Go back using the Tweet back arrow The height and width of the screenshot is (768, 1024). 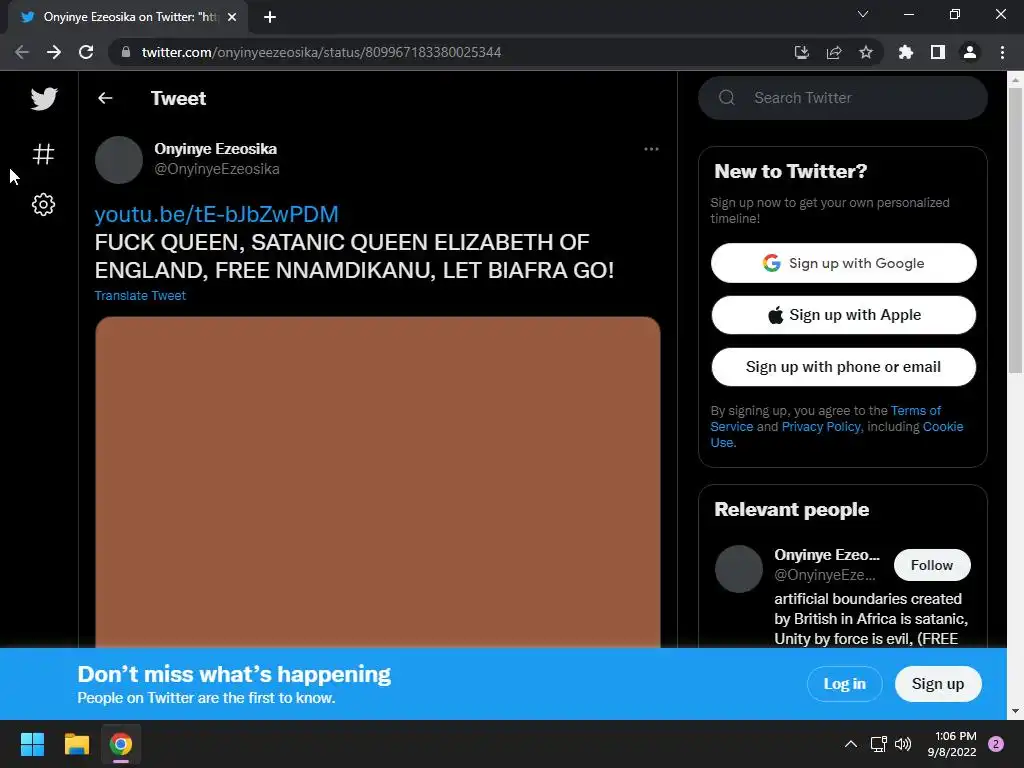[105, 98]
